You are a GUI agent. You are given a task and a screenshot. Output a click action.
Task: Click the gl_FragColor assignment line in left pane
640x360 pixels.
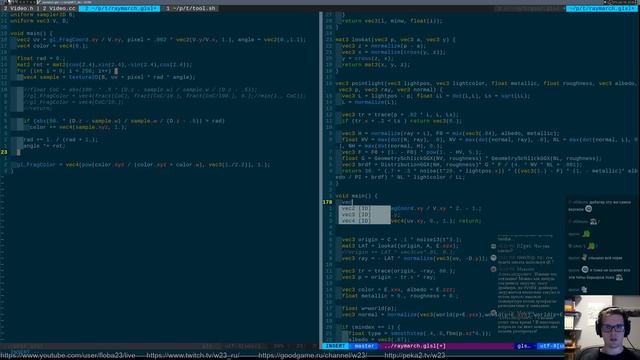pyautogui.click(x=143, y=165)
